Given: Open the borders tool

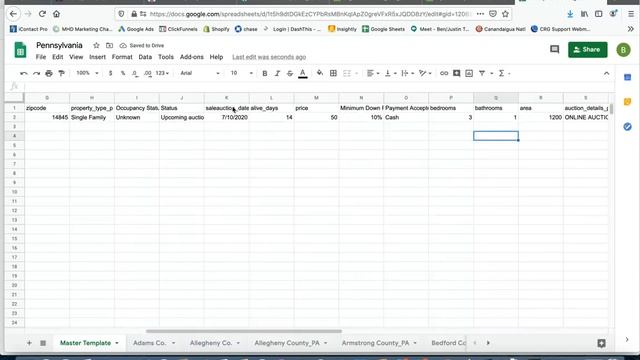Looking at the screenshot, I should [x=333, y=73].
